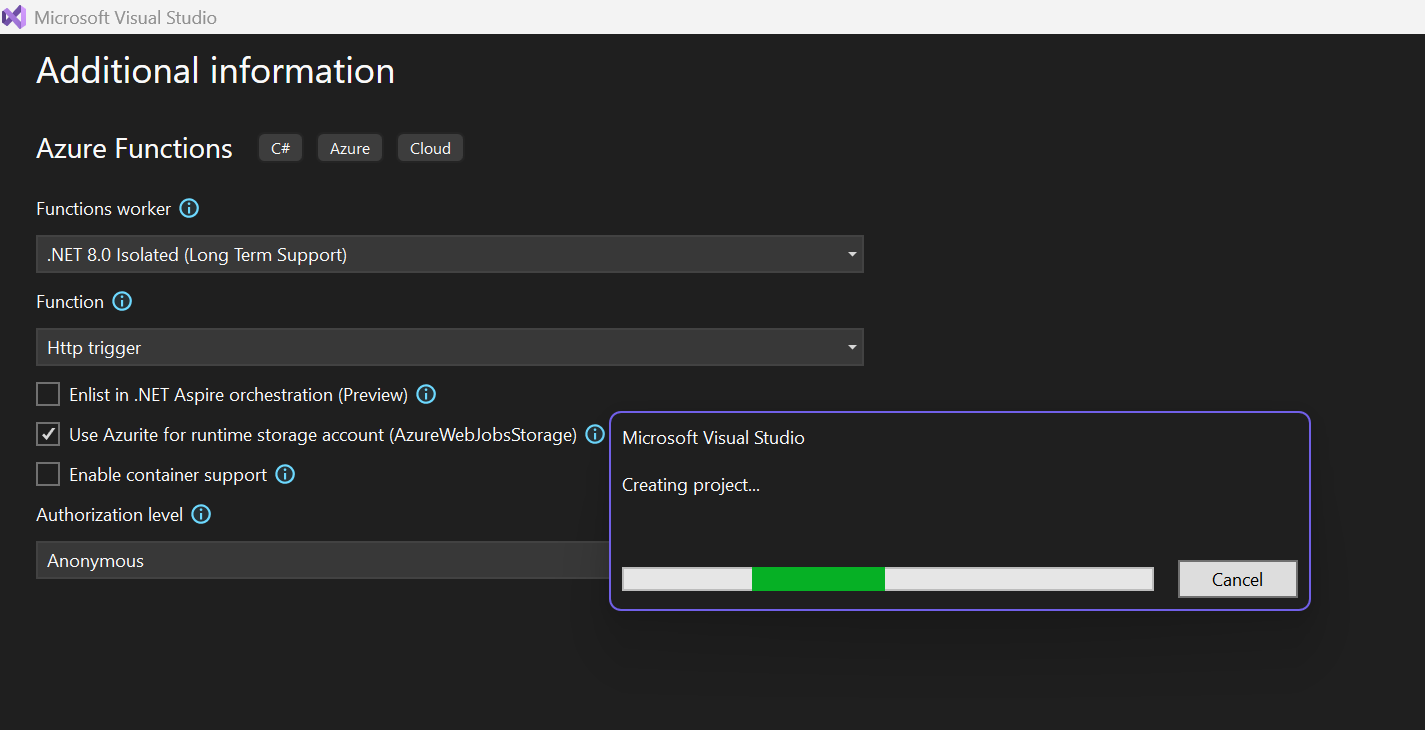Click the Authorization level label
Viewport: 1425px width, 730px height.
(x=110, y=514)
